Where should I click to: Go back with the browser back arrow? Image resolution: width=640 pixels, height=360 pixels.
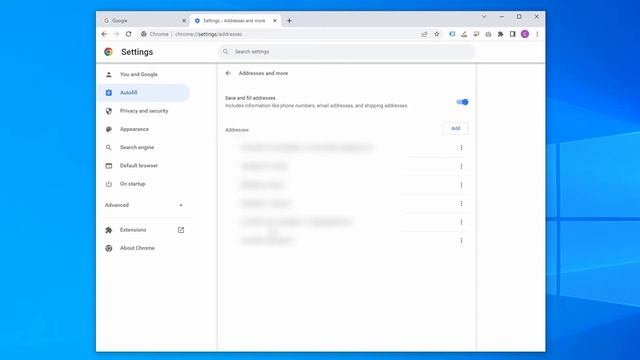pyautogui.click(x=104, y=34)
